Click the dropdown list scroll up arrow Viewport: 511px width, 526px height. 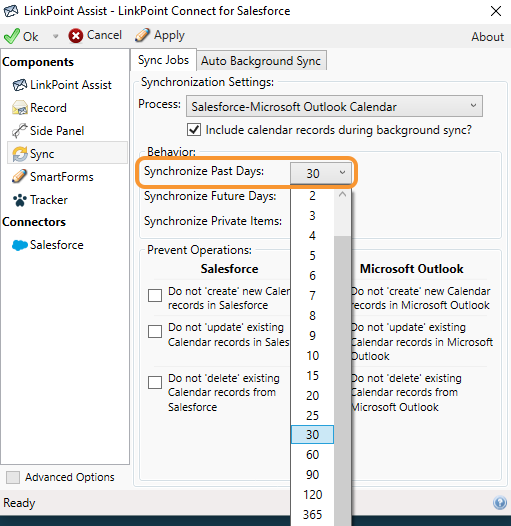pyautogui.click(x=342, y=195)
